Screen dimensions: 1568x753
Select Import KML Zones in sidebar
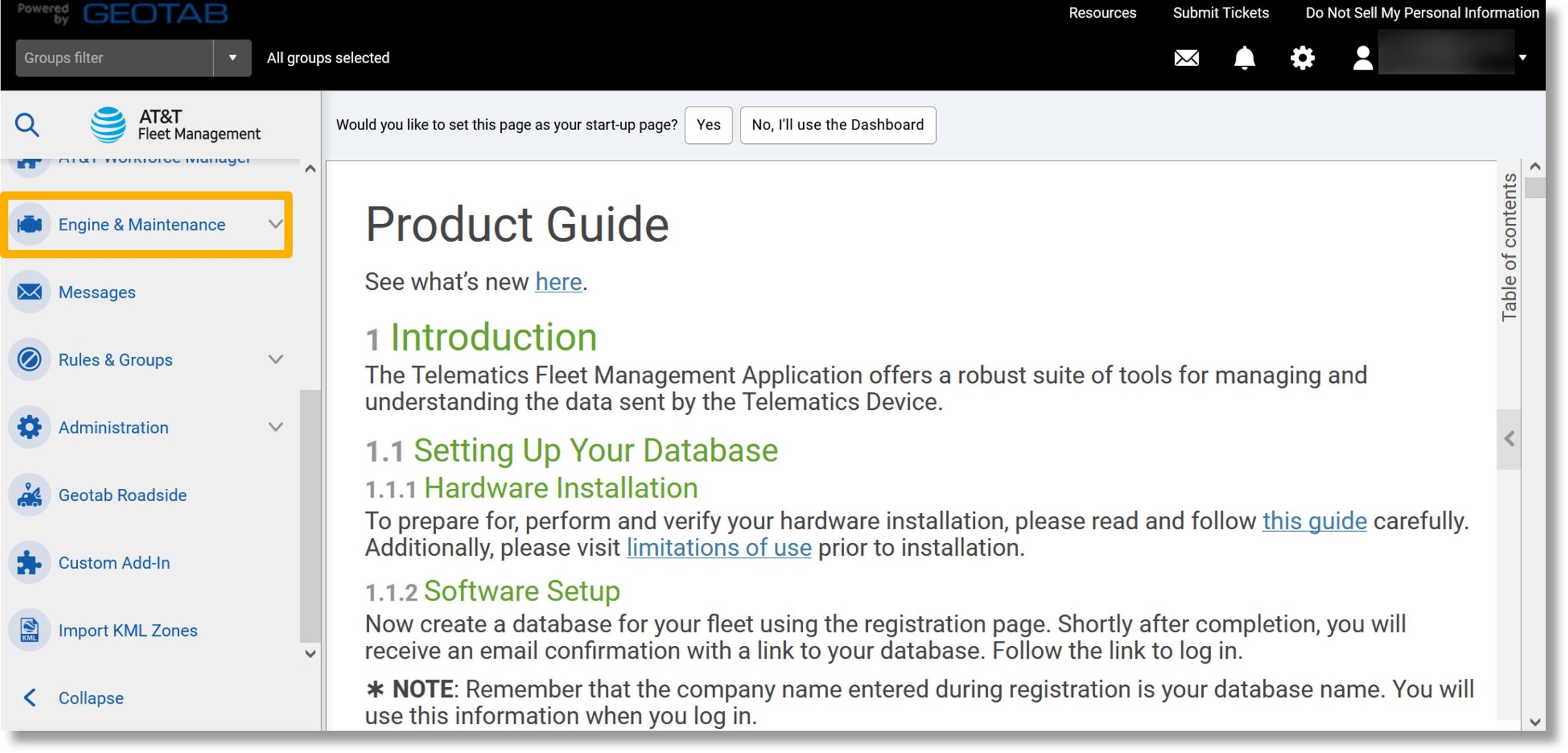pos(128,630)
